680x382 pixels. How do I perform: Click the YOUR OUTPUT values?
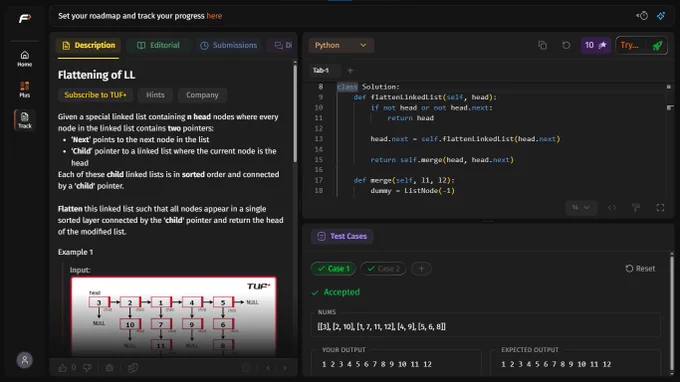click(376, 364)
